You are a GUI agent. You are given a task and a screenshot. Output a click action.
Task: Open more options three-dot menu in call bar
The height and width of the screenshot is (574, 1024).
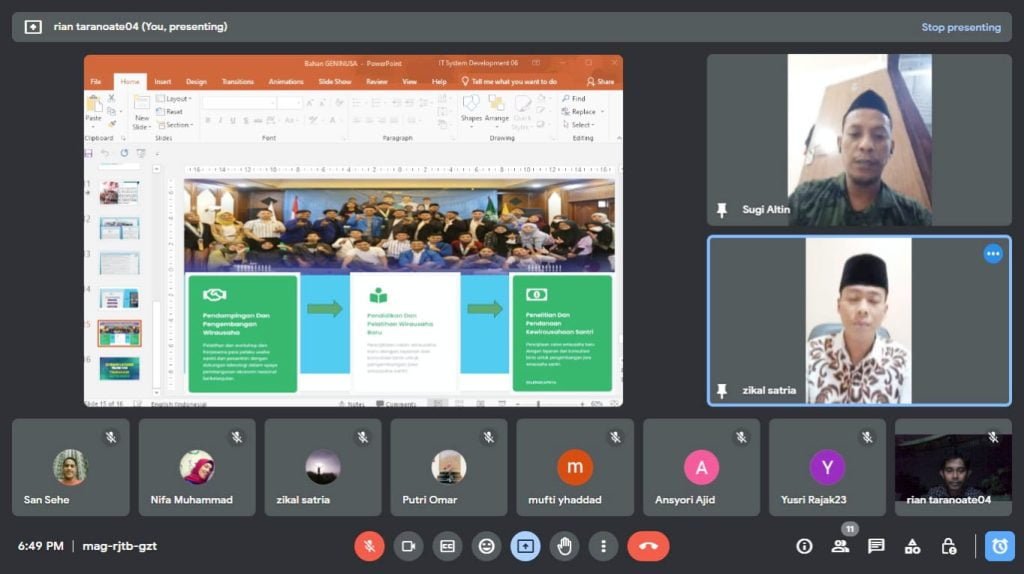603,546
